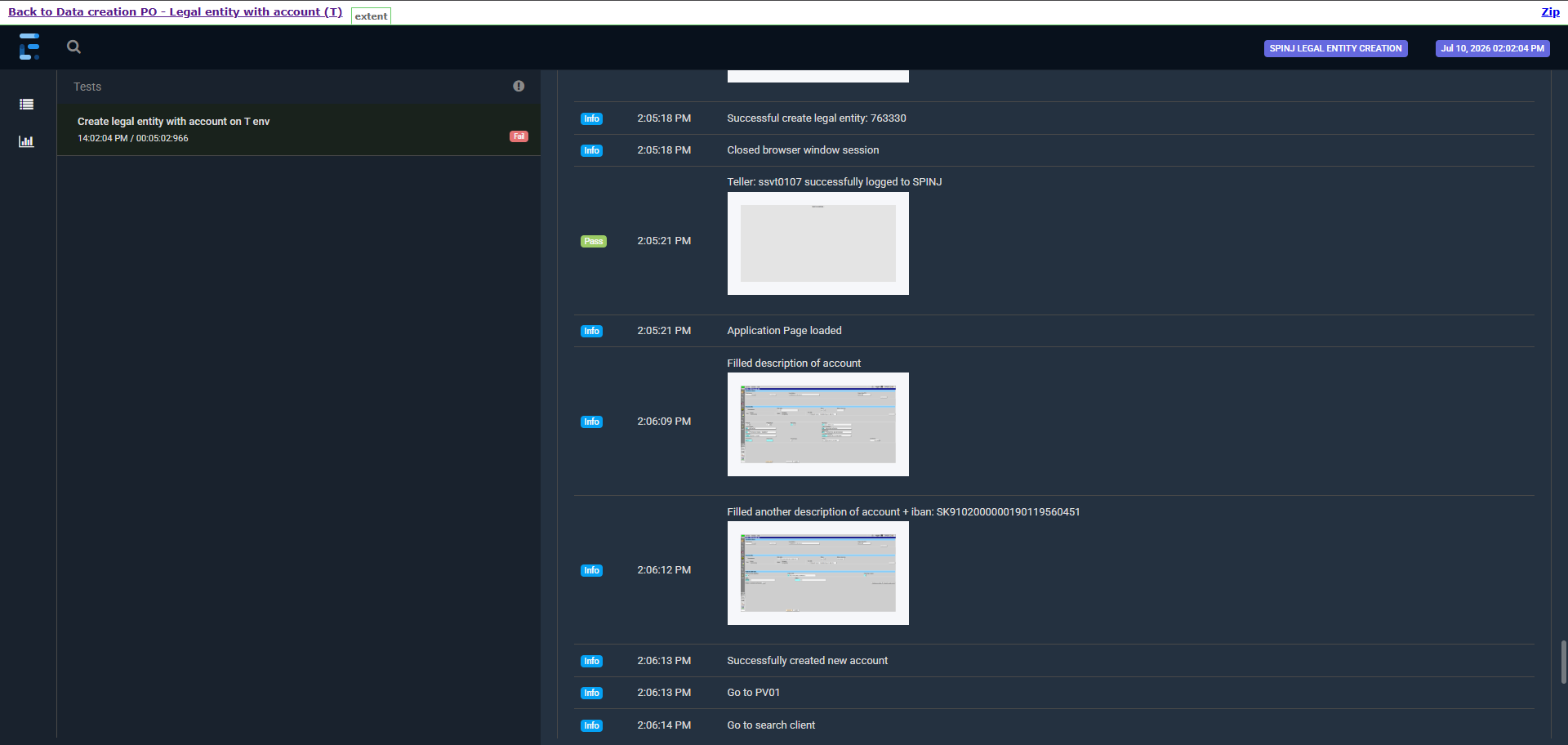The image size is (1568, 745).
Task: Click Info badge for Successful create legal entity
Action: pos(591,118)
